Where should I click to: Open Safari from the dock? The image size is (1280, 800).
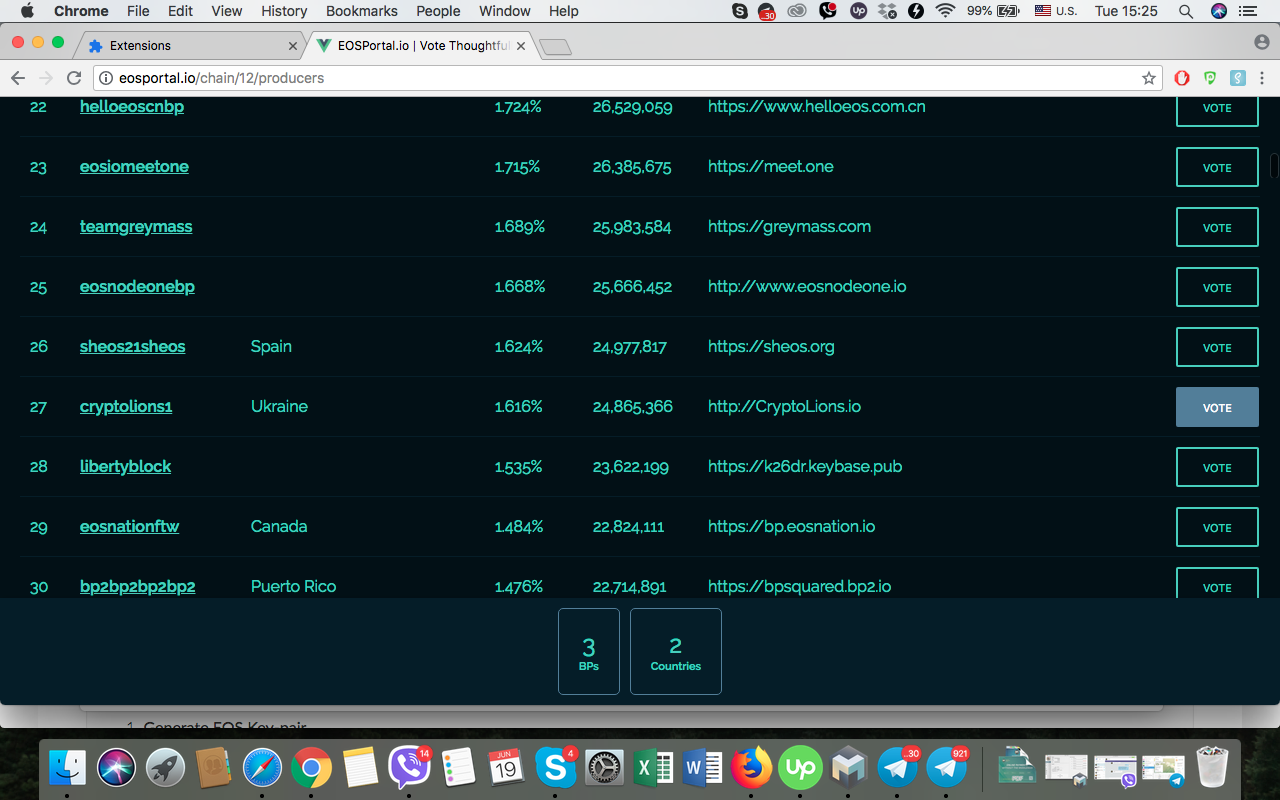click(x=263, y=768)
